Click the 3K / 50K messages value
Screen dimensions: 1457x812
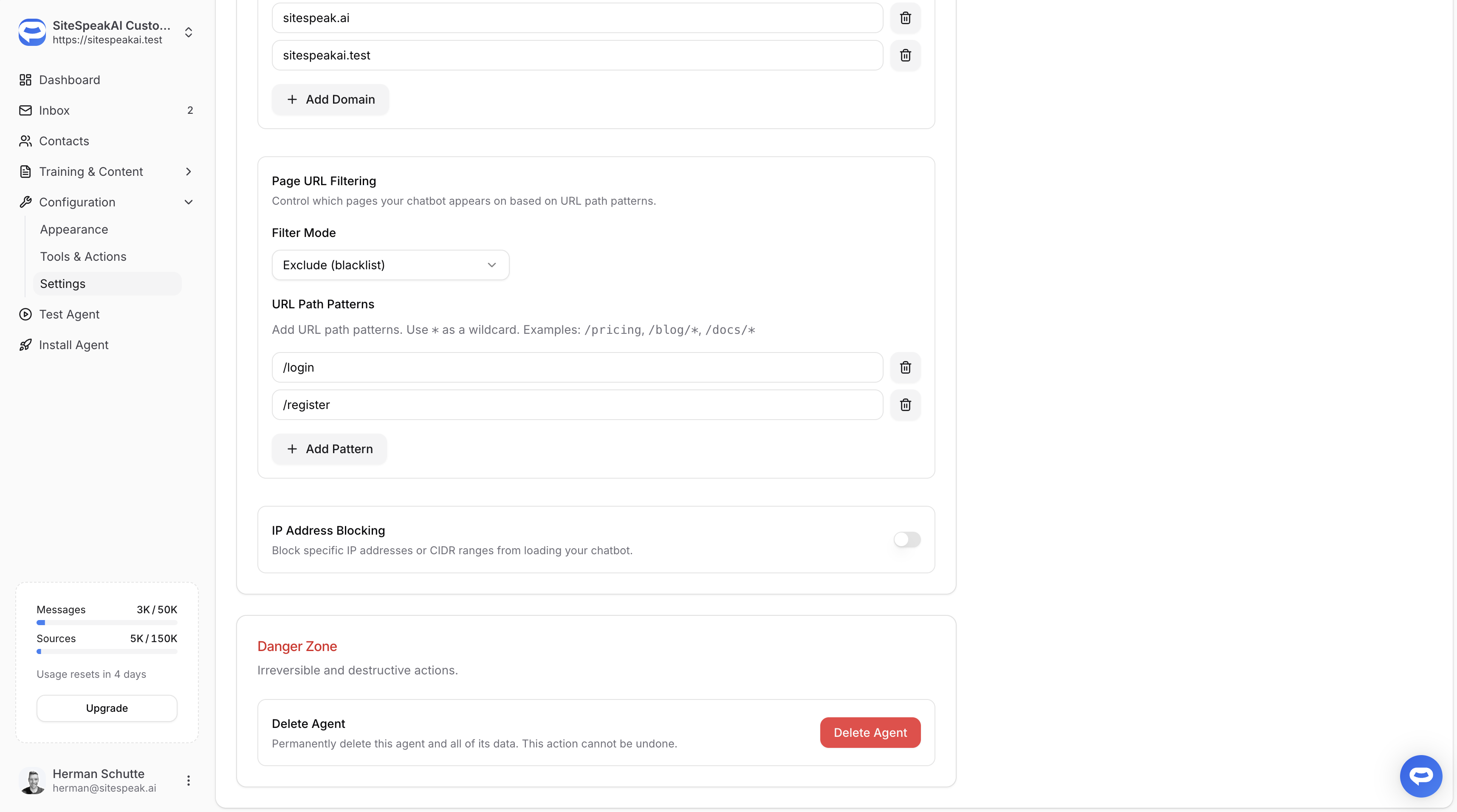pyautogui.click(x=157, y=609)
